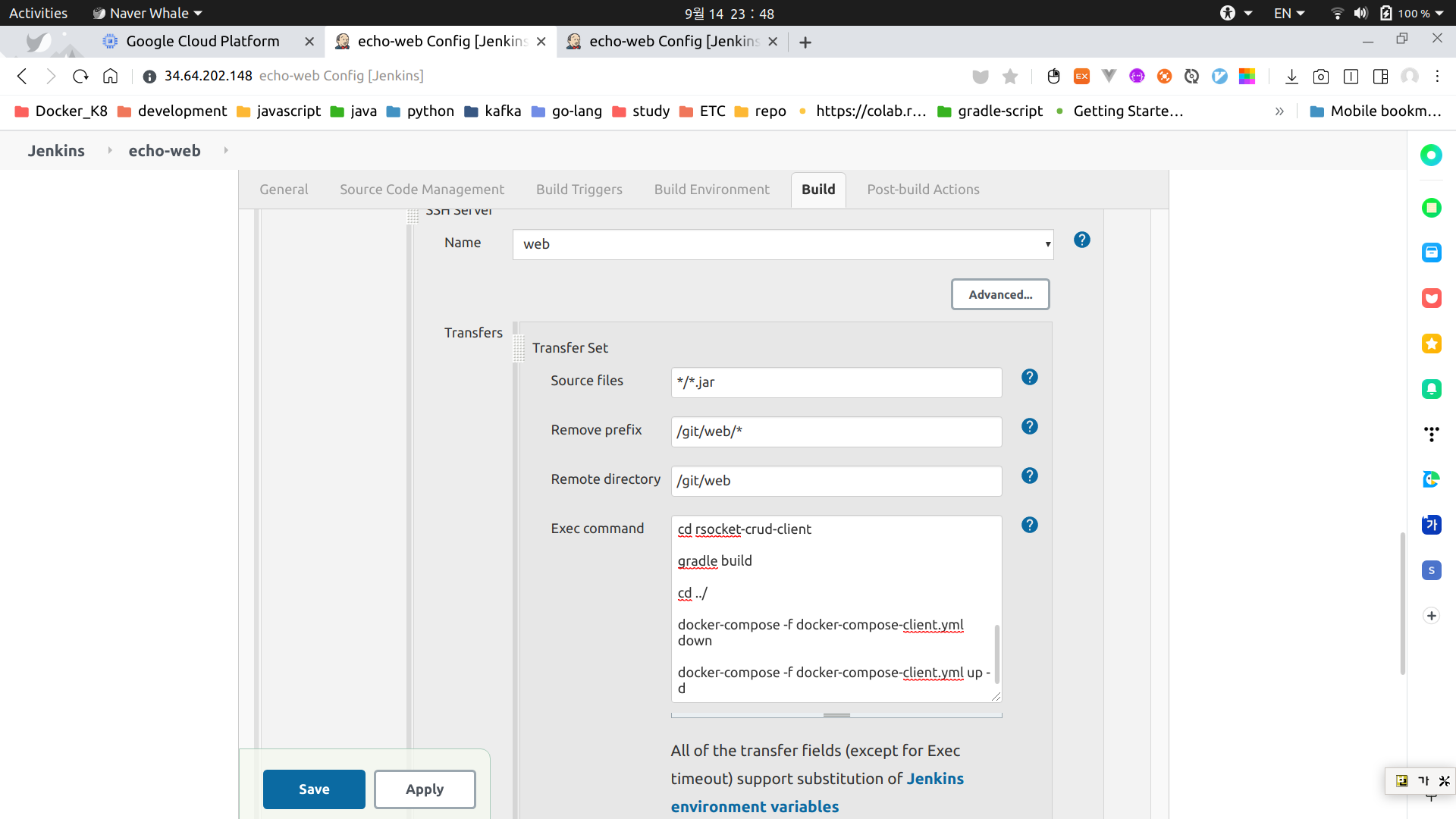Click into the Remote directory field
Screen dimensions: 1456x819
pyautogui.click(x=836, y=481)
